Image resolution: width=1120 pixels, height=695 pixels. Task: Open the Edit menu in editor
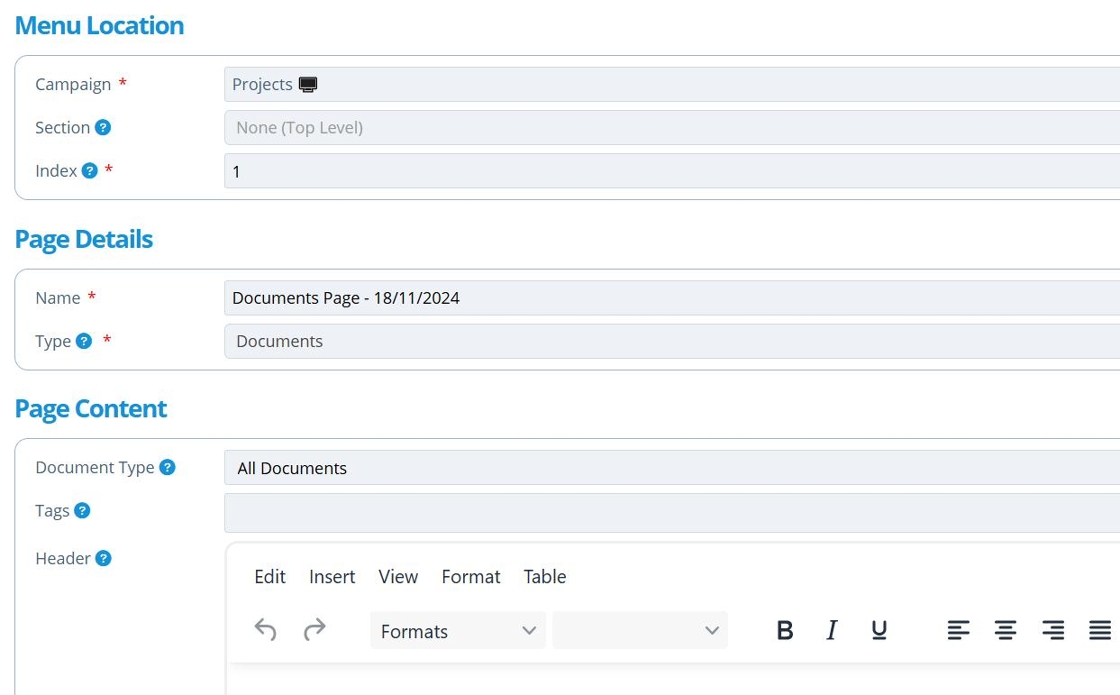point(270,577)
